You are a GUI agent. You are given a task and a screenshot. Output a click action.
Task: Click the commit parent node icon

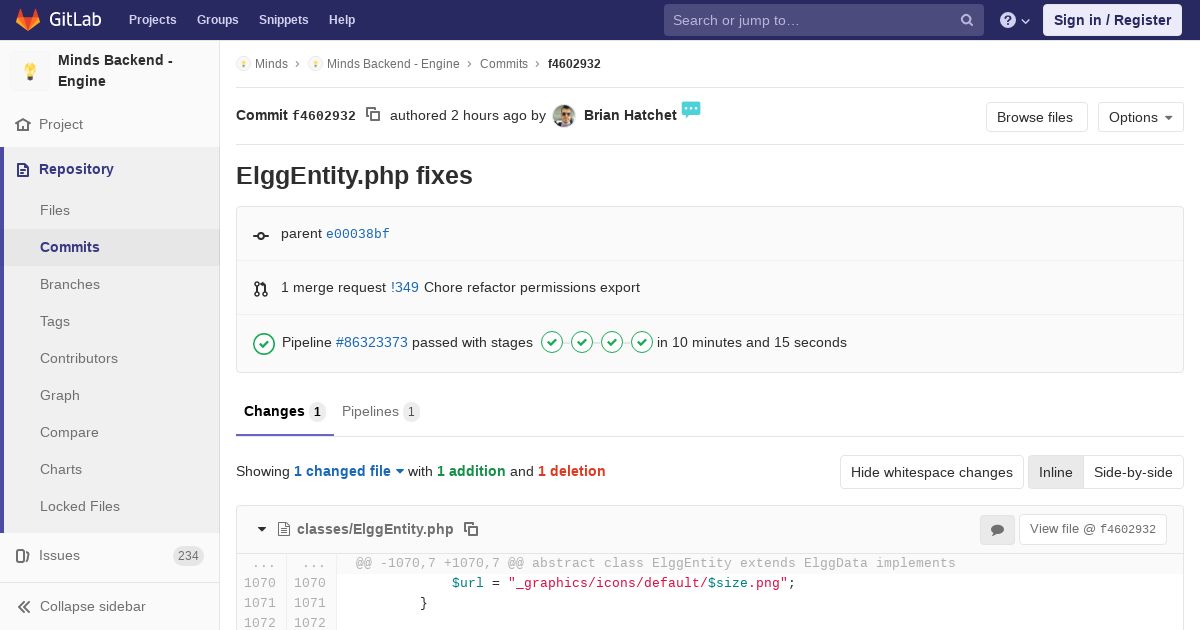261,235
